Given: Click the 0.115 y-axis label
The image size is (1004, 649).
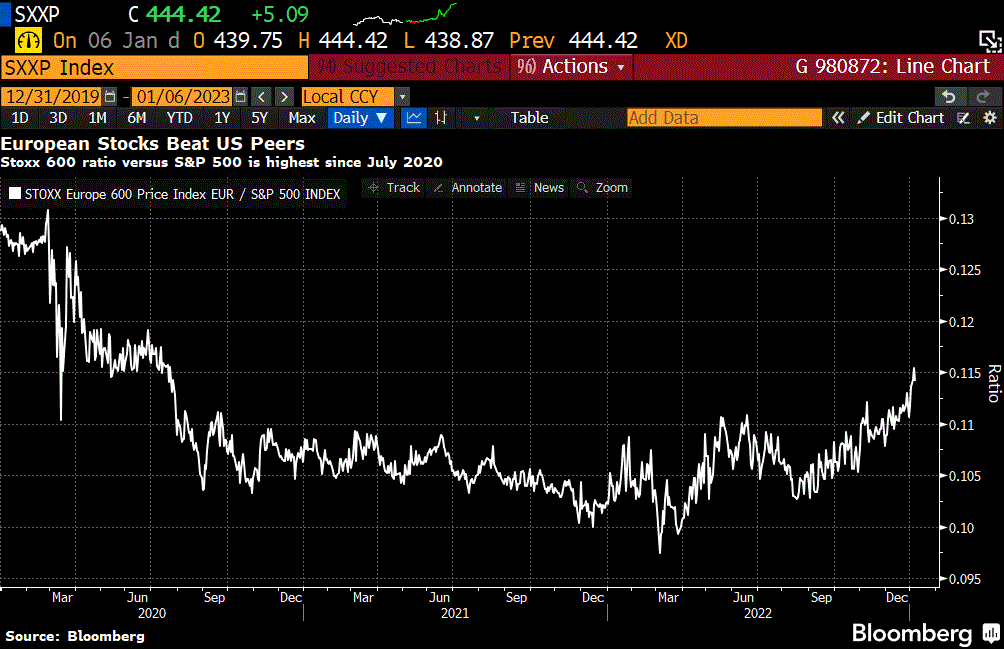Looking at the screenshot, I should (964, 373).
